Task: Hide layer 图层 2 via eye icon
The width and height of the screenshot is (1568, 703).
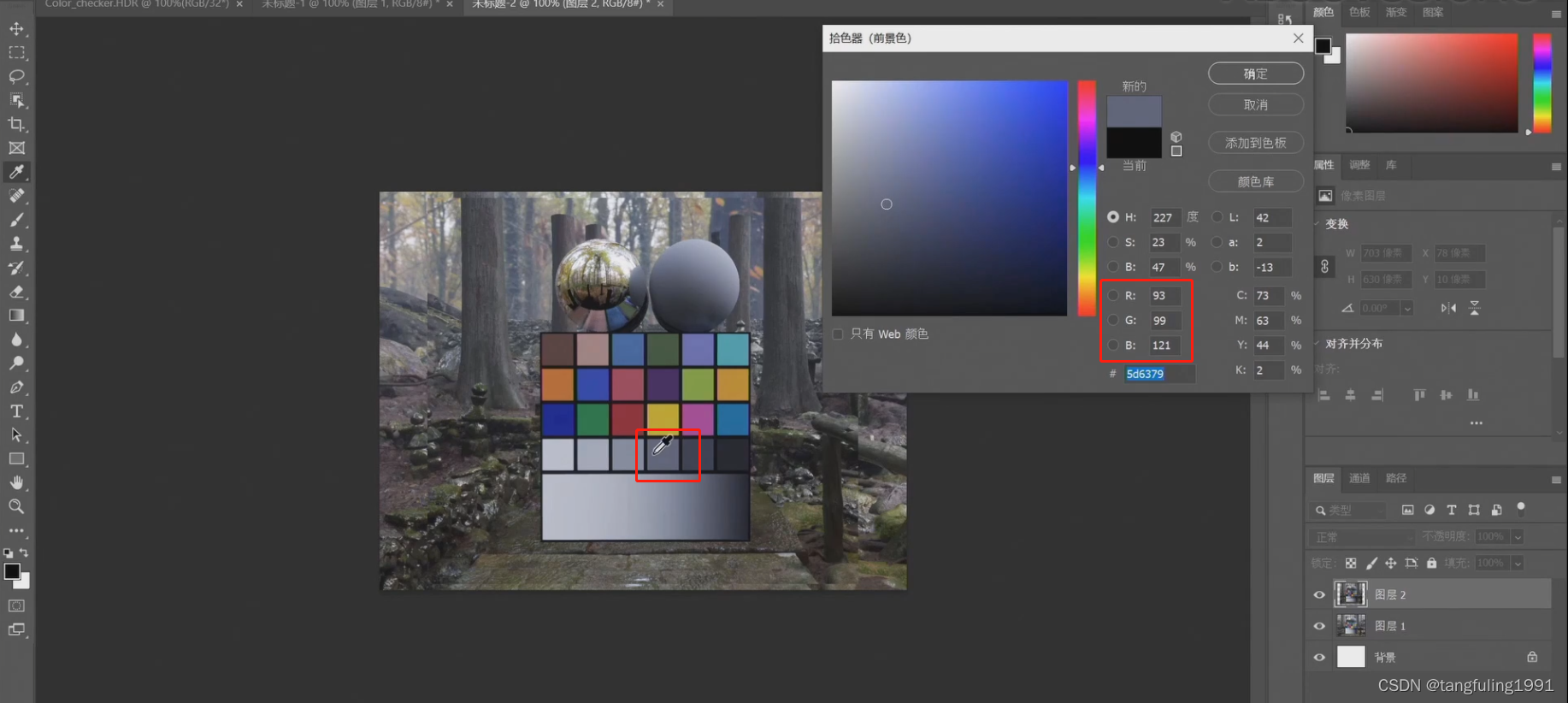Action: (1319, 594)
